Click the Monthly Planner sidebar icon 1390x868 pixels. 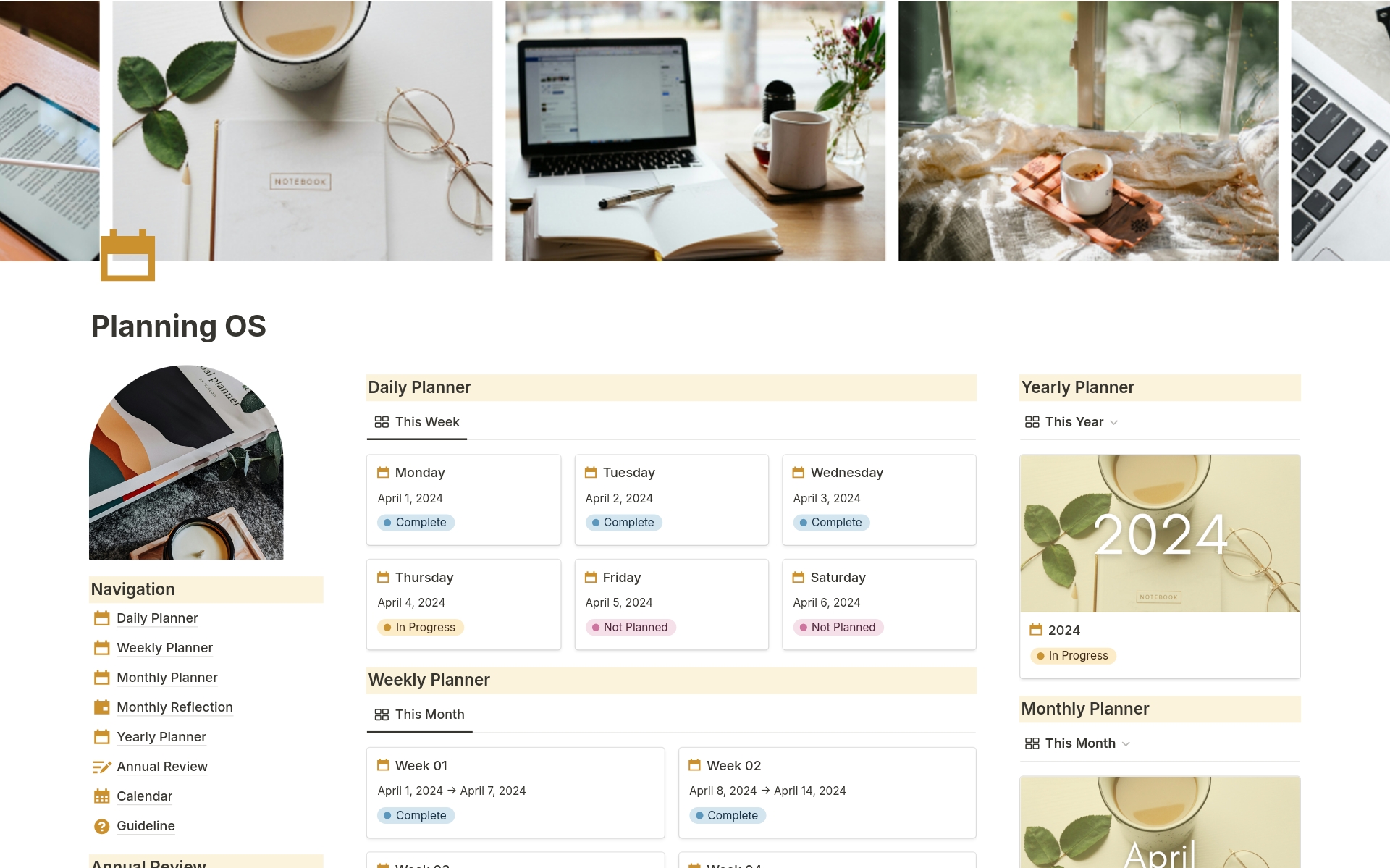[101, 677]
